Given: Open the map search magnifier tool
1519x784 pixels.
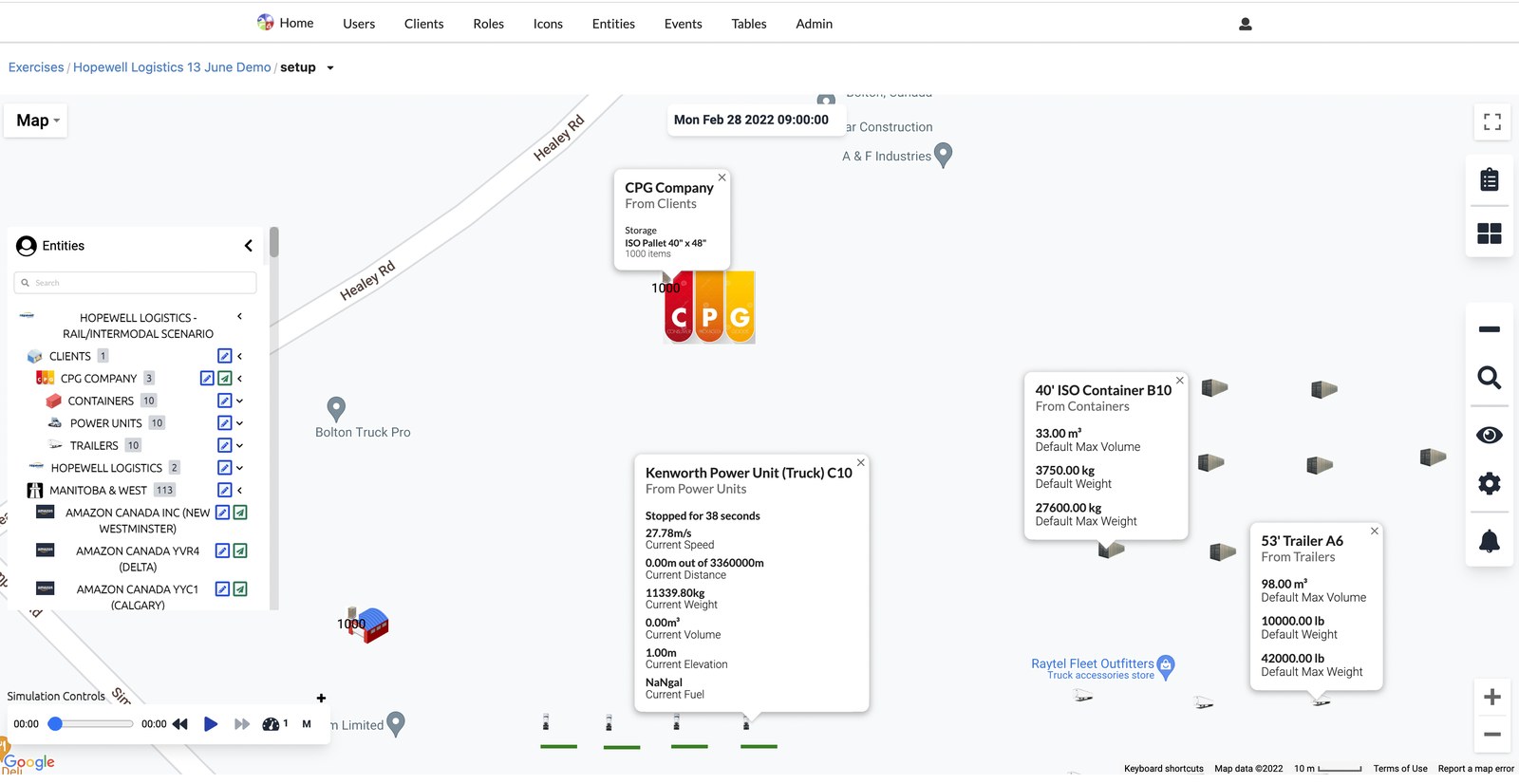Looking at the screenshot, I should pyautogui.click(x=1489, y=378).
